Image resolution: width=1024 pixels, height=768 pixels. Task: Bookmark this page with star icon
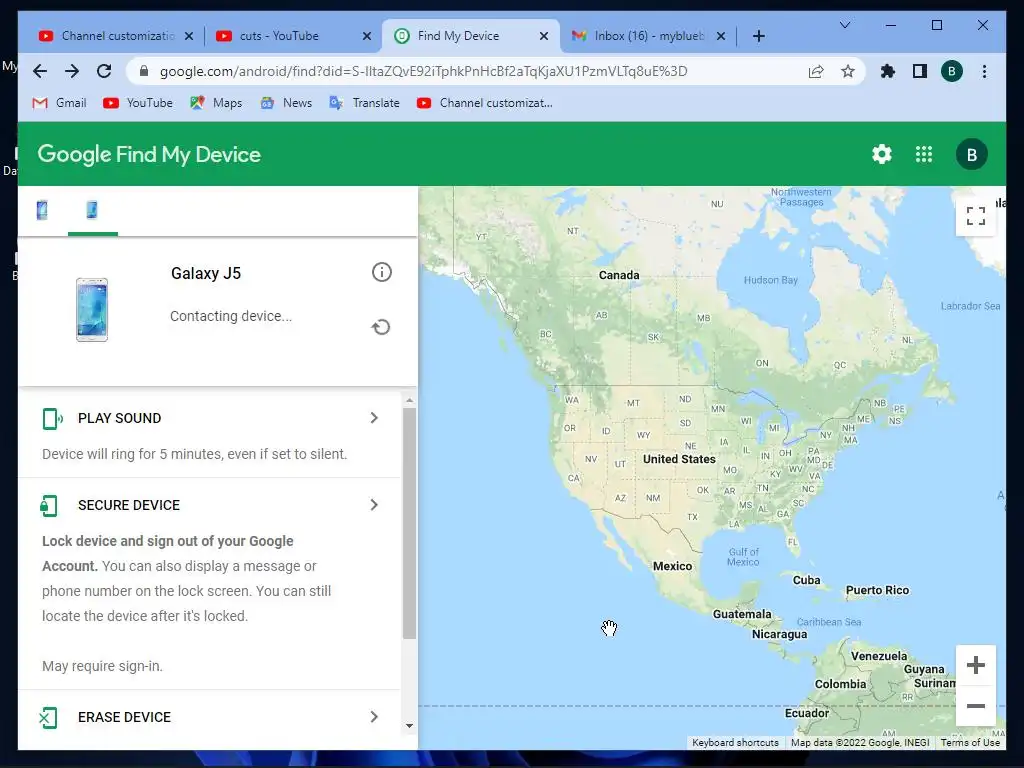click(848, 71)
